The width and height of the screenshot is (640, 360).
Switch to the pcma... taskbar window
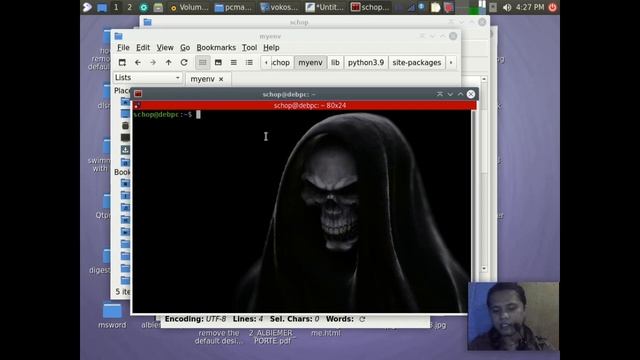(233, 7)
